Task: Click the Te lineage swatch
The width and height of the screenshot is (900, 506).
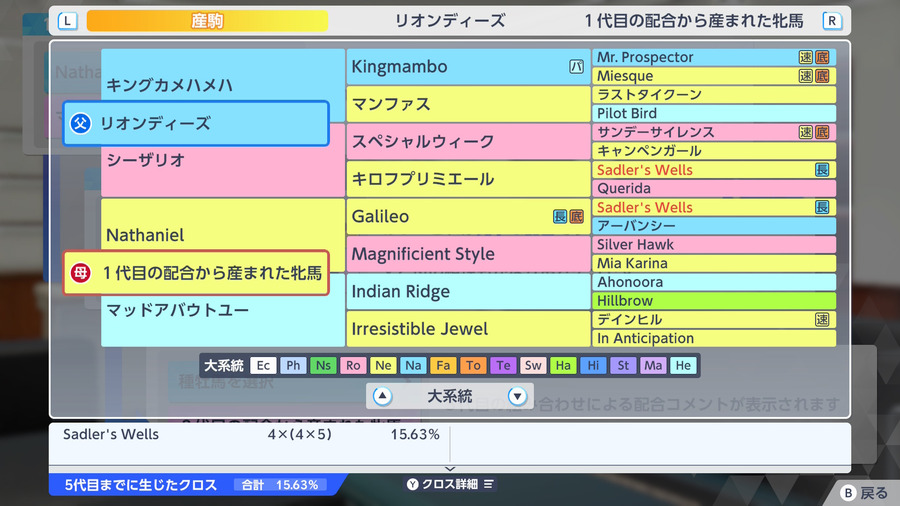Action: point(503,365)
